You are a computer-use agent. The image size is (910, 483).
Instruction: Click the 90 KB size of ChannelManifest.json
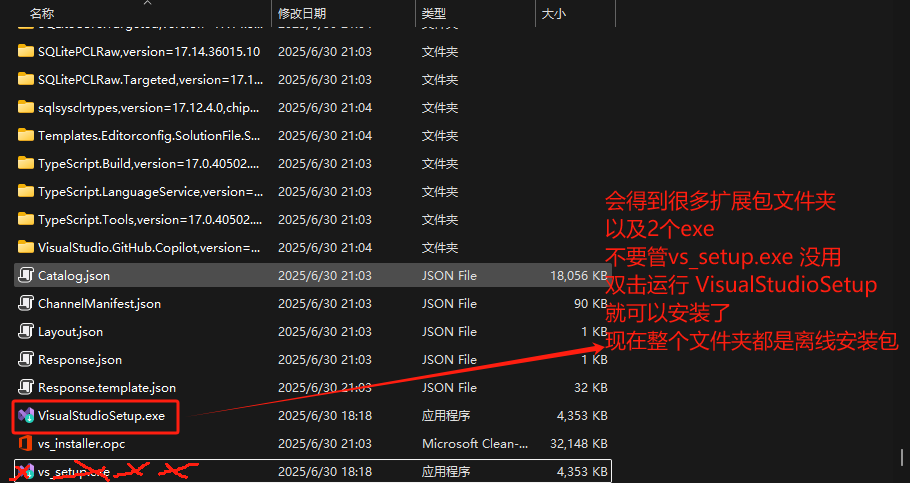pos(591,304)
